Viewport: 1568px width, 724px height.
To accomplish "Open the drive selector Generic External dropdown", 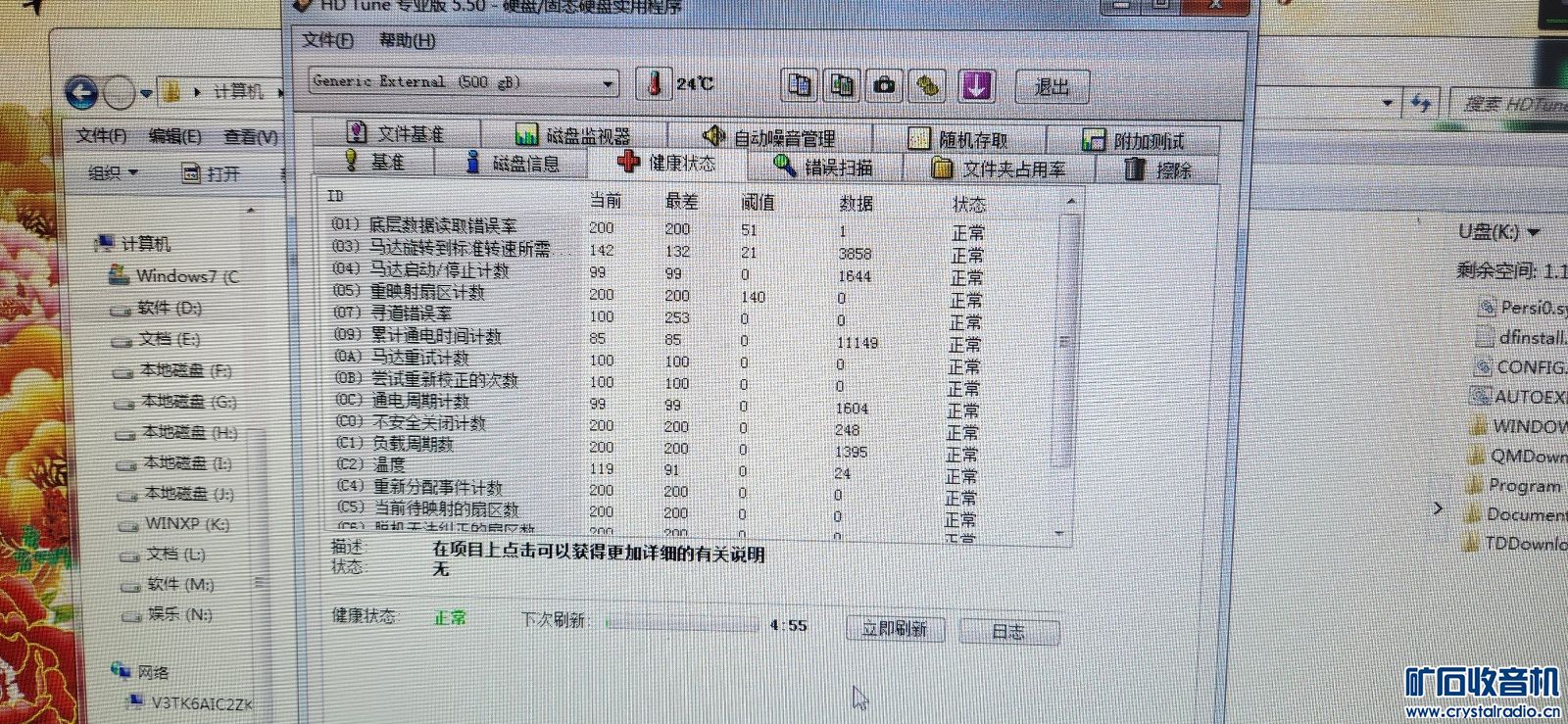I will (464, 82).
